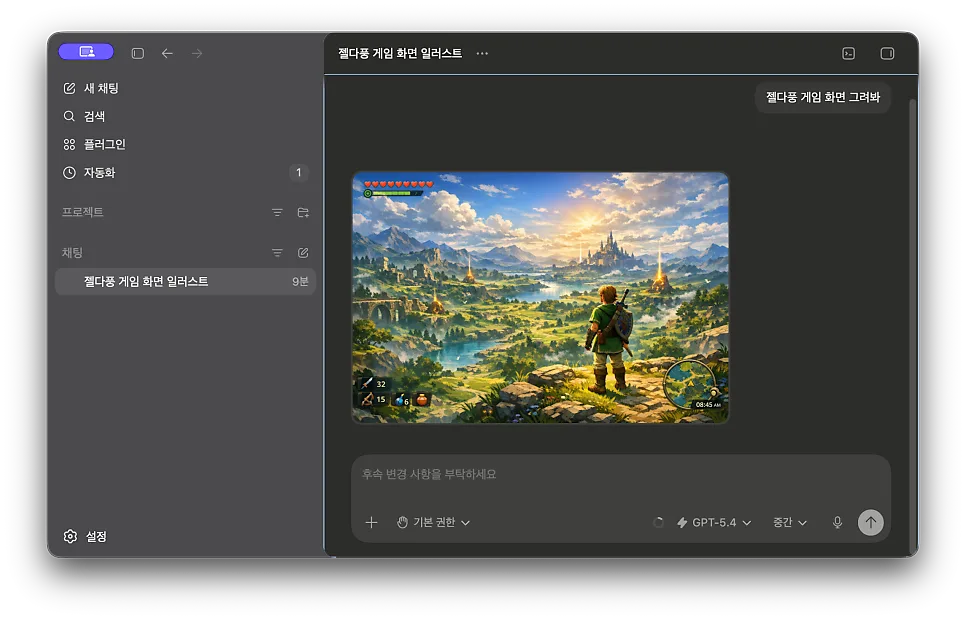Open the 중간 effort dropdown

tap(790, 523)
